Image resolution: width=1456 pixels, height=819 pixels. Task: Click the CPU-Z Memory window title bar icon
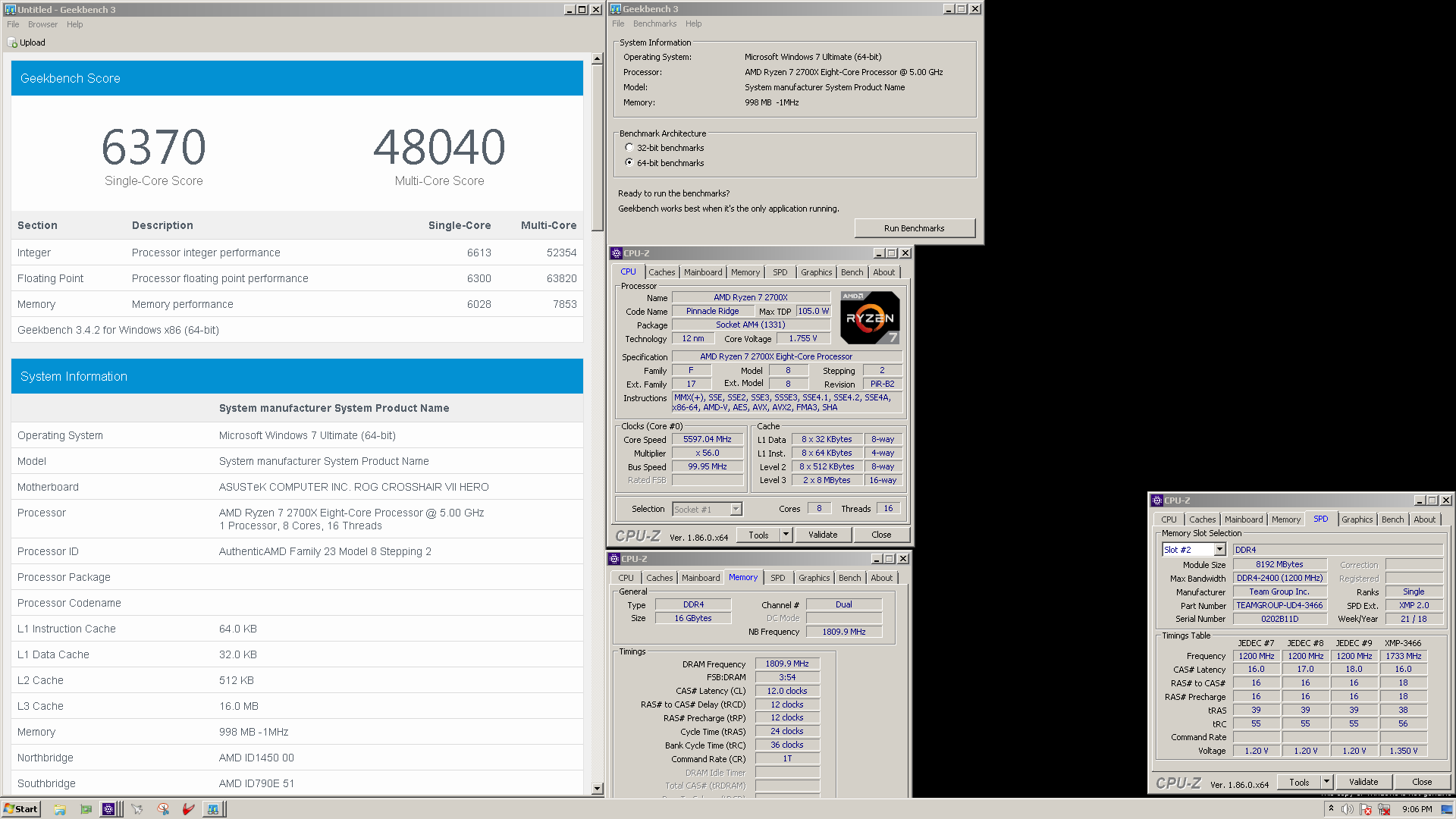(614, 559)
